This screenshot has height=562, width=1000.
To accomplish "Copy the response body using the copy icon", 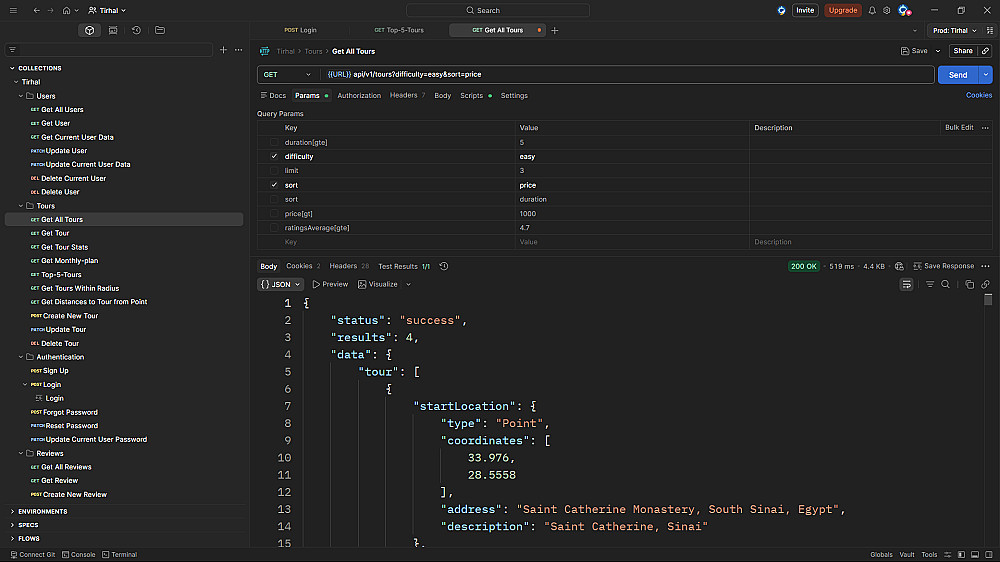I will 970,284.
